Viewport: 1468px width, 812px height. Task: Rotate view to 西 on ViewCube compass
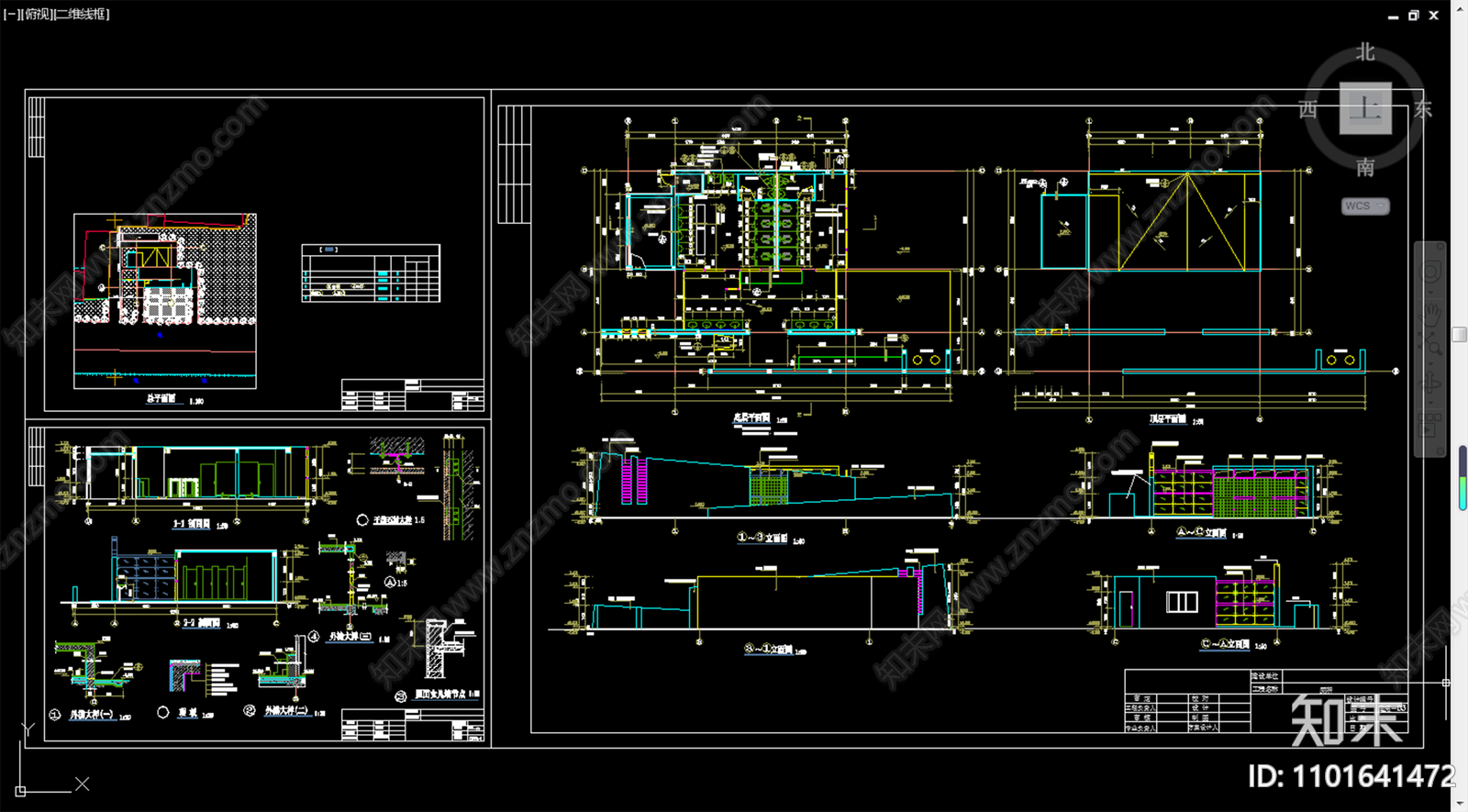point(1308,109)
